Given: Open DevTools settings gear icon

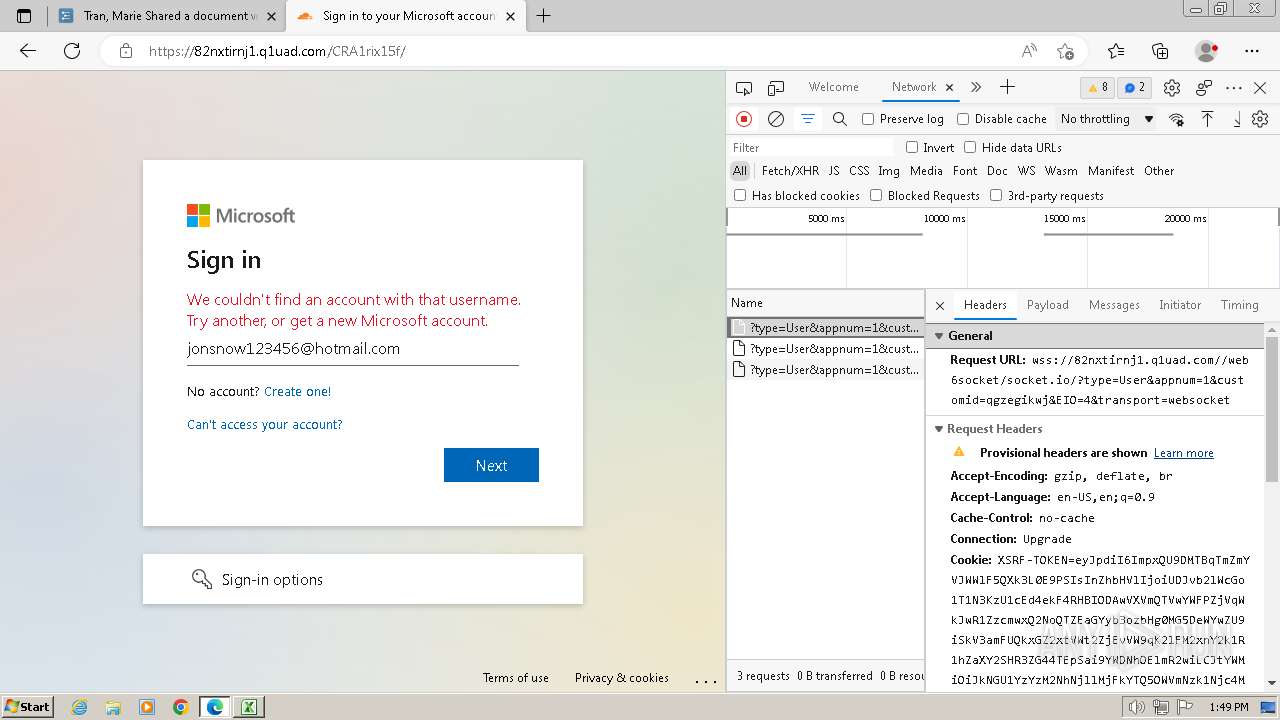Looking at the screenshot, I should click(x=1172, y=88).
